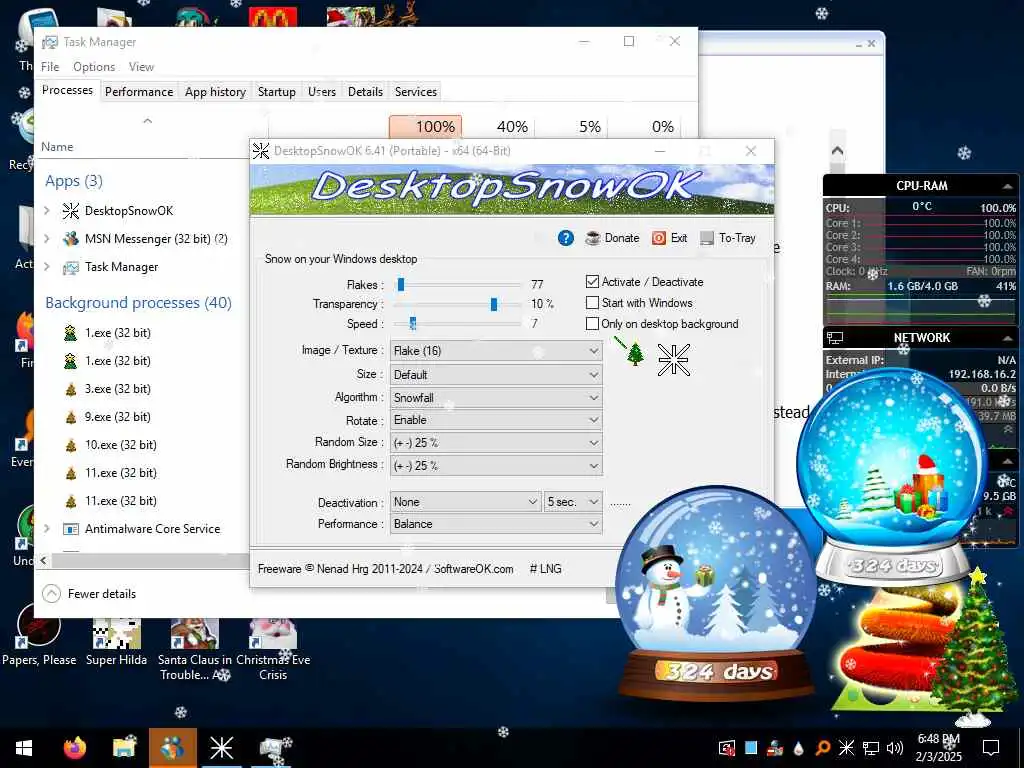The width and height of the screenshot is (1024, 768).
Task: Select the Antimalware Core Service icon
Action: pos(71,529)
